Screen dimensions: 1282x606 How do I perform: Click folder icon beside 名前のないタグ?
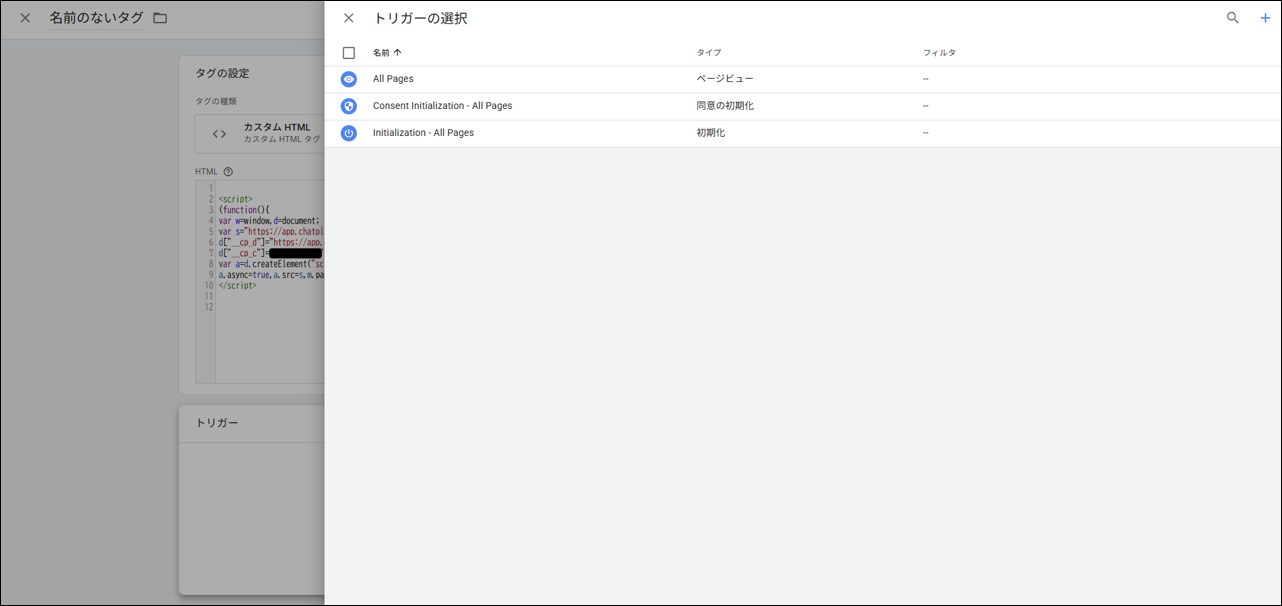coord(160,18)
